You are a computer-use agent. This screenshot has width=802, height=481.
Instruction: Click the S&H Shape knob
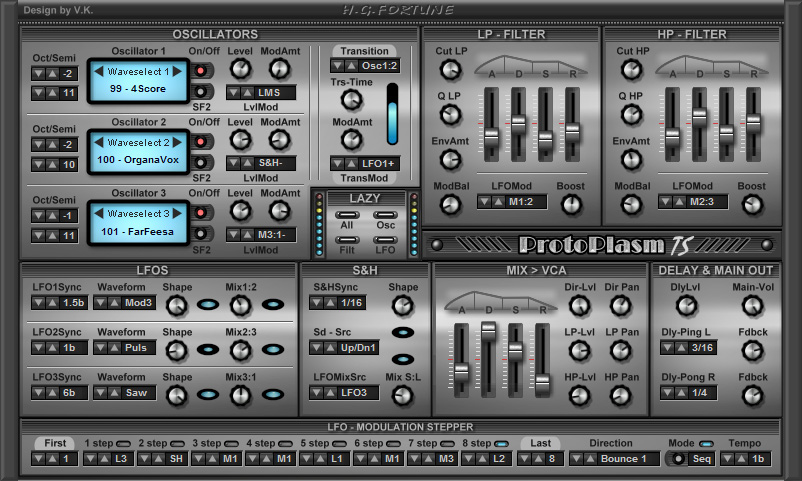pyautogui.click(x=403, y=305)
